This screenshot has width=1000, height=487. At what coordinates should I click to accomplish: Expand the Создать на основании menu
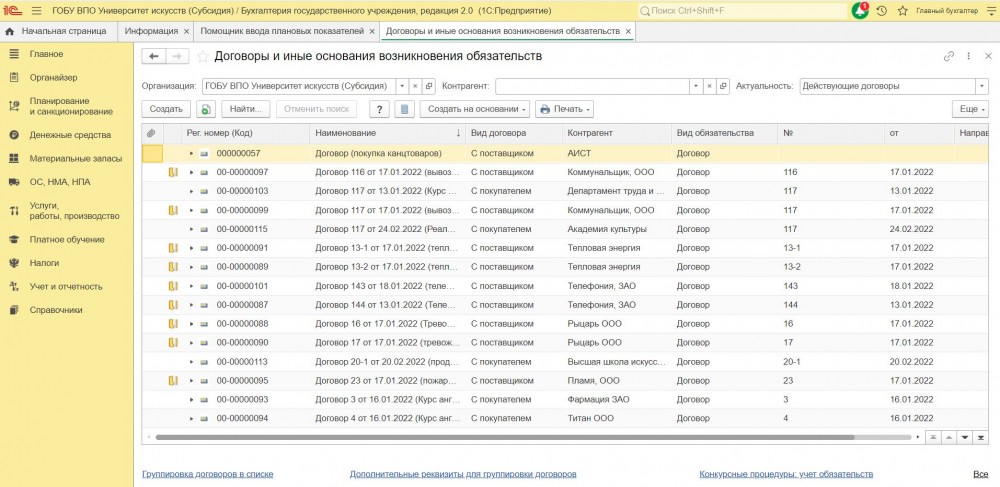tap(474, 109)
